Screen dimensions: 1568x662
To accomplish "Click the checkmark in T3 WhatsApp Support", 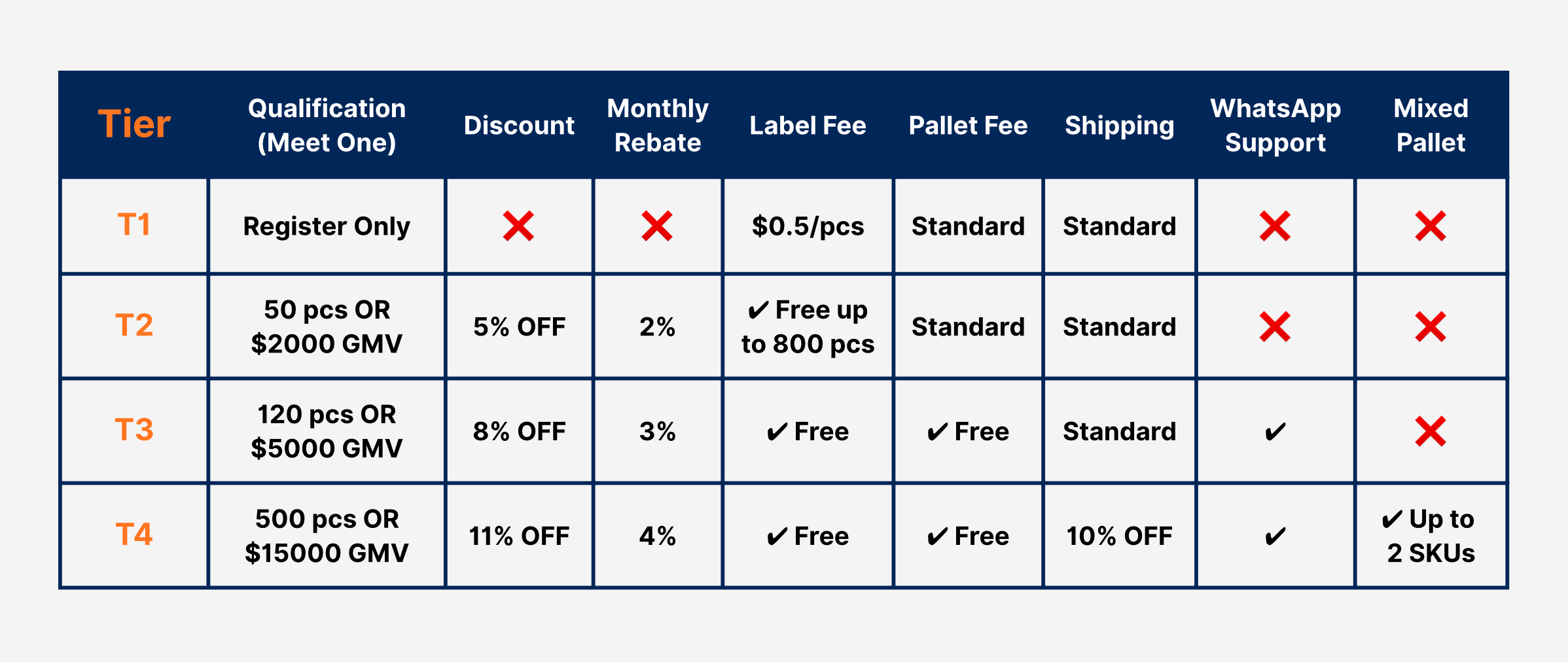I will click(1275, 432).
